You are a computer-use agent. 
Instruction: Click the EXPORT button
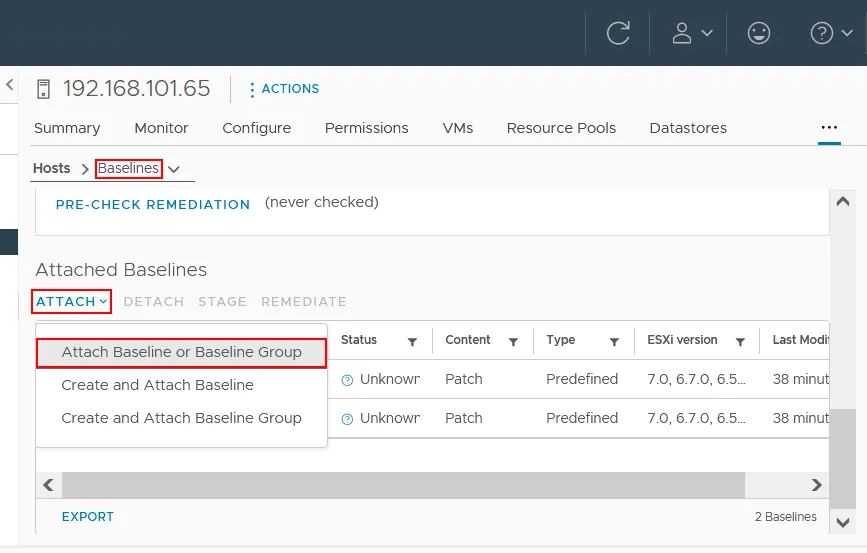point(88,517)
